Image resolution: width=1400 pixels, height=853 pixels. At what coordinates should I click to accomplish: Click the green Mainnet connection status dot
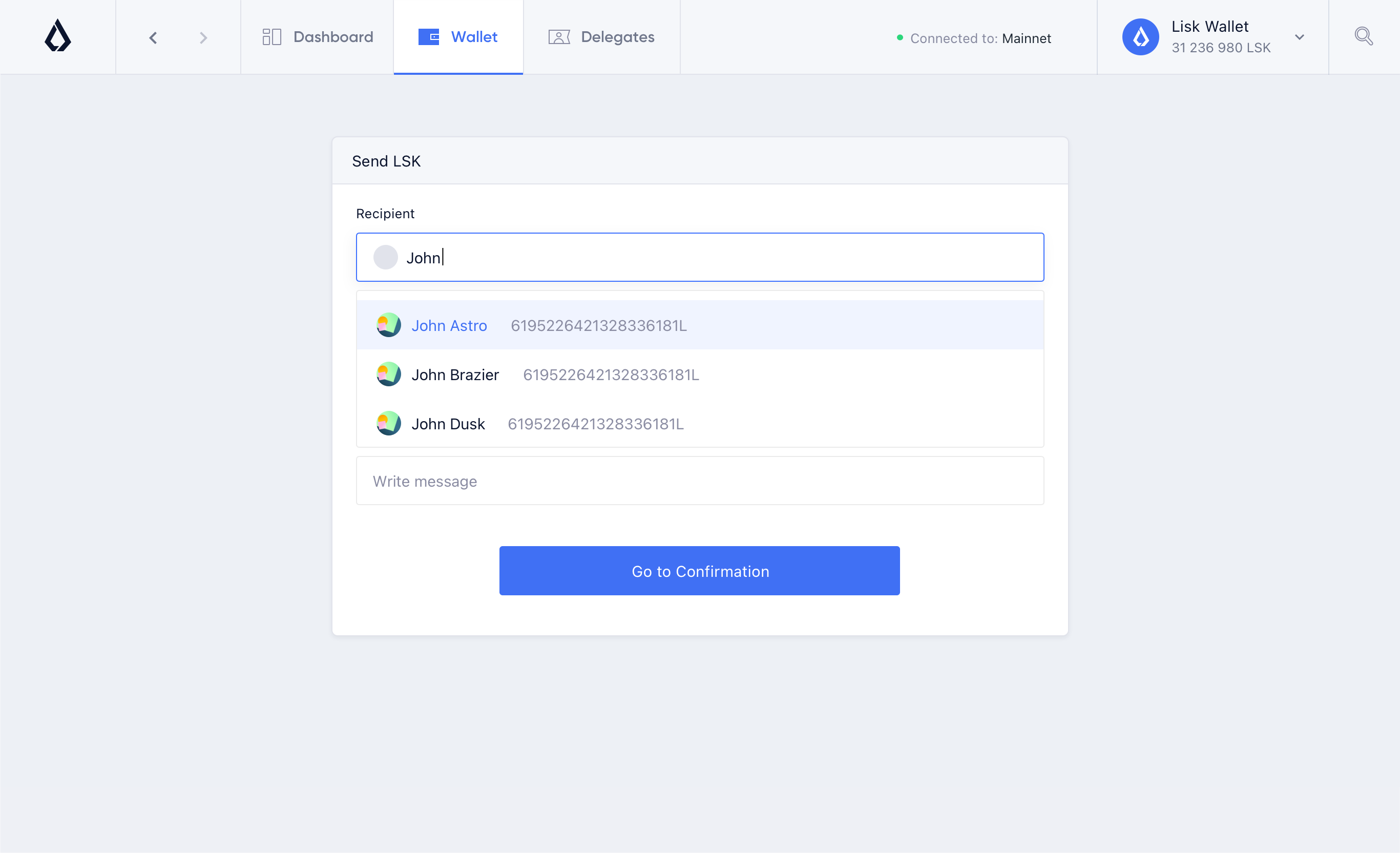tap(900, 38)
